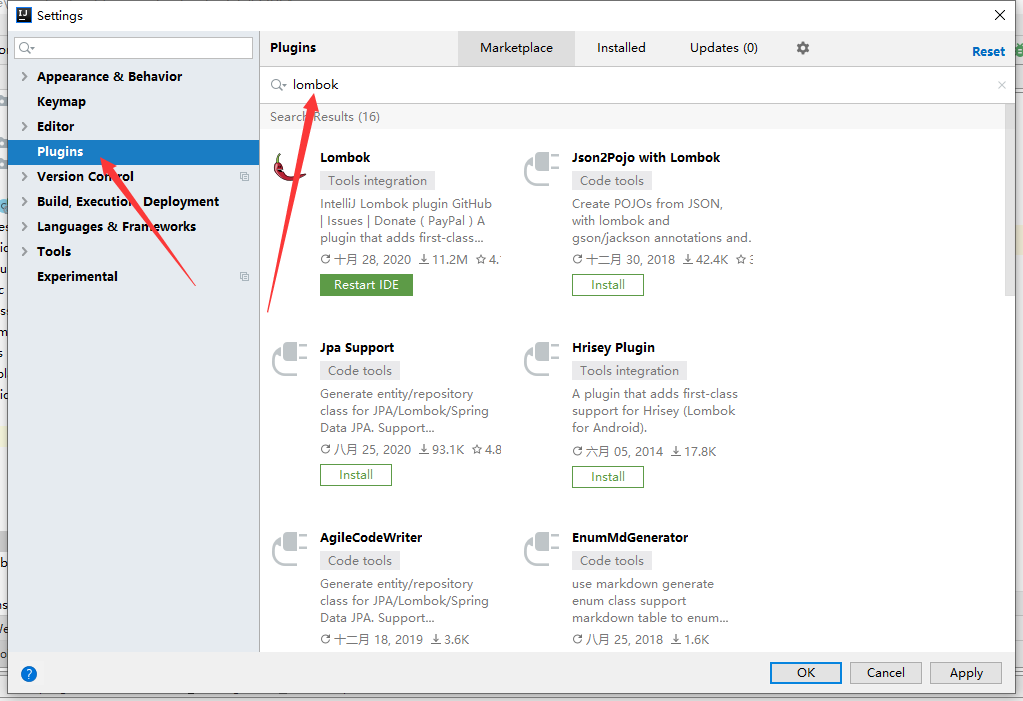The width and height of the screenshot is (1023, 701).
Task: Expand the Languages & Frameworks section
Action: (24, 226)
